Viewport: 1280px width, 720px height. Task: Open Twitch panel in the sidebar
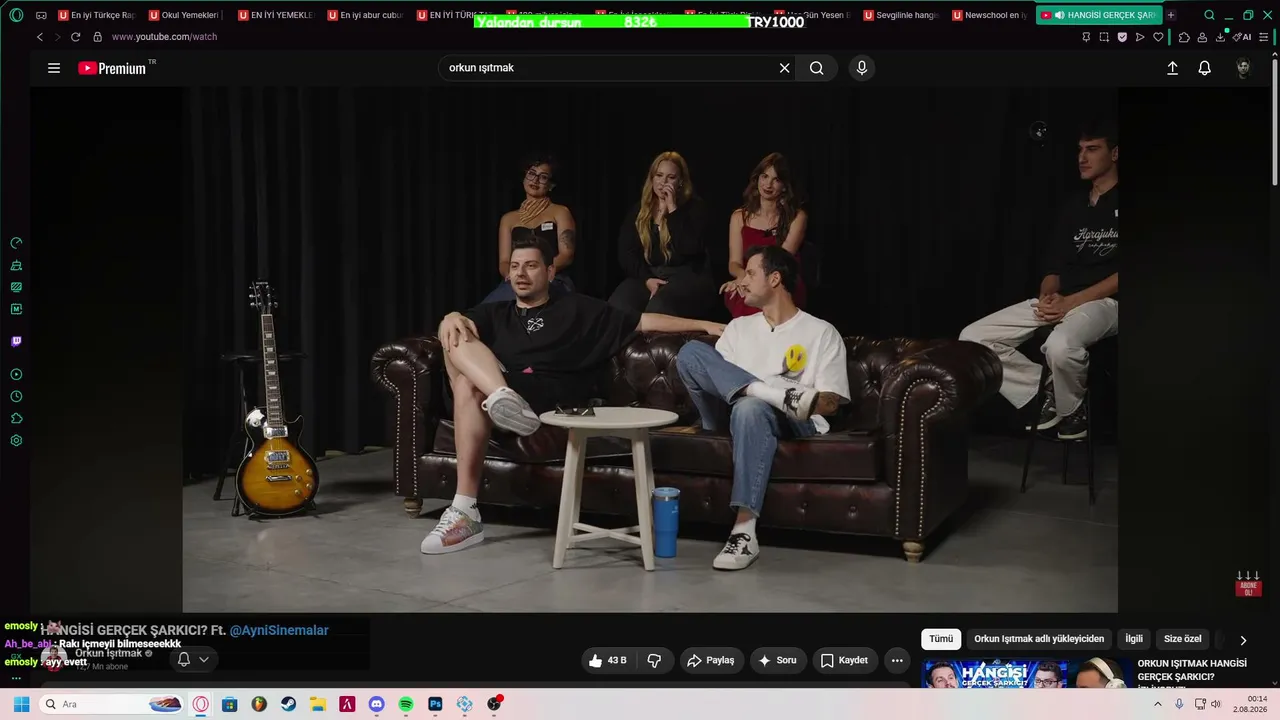click(16, 341)
